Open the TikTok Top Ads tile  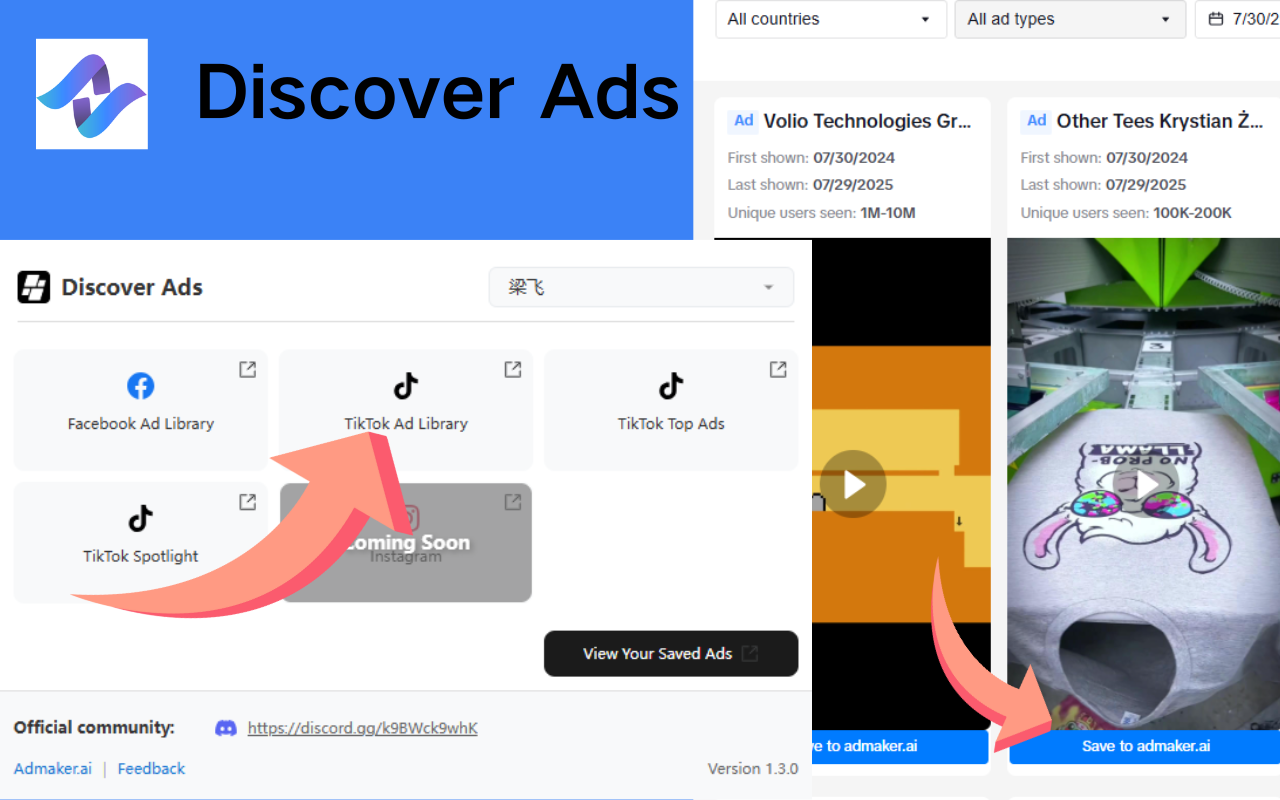(x=671, y=410)
